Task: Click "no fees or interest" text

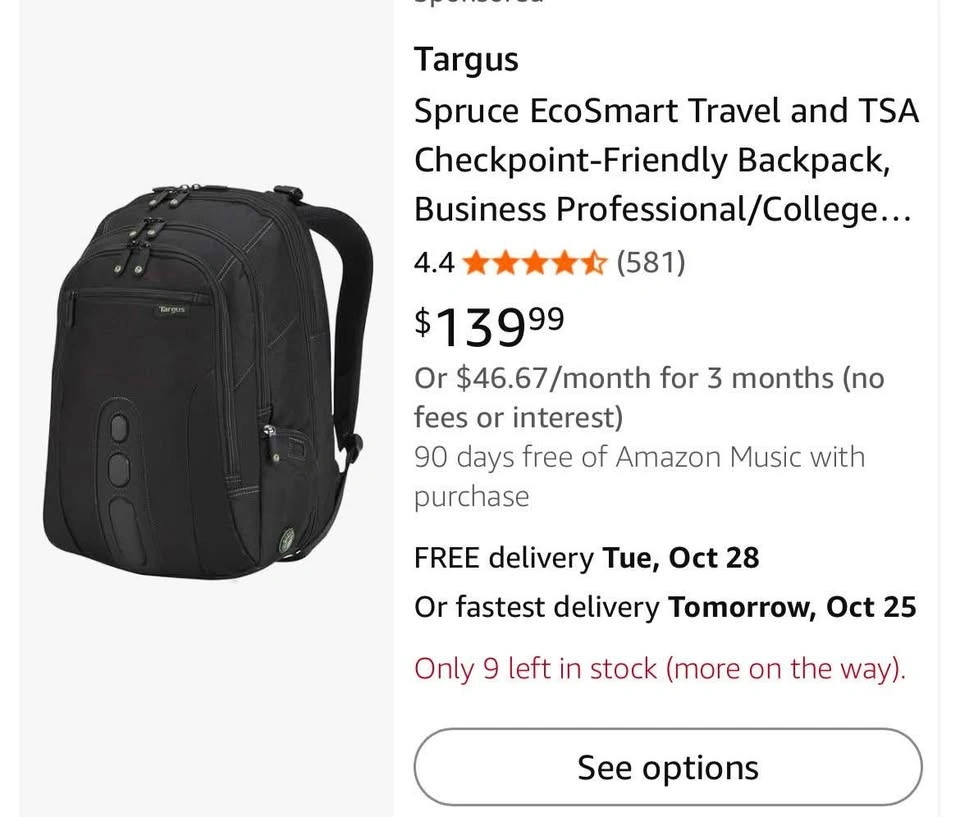Action: click(x=519, y=416)
